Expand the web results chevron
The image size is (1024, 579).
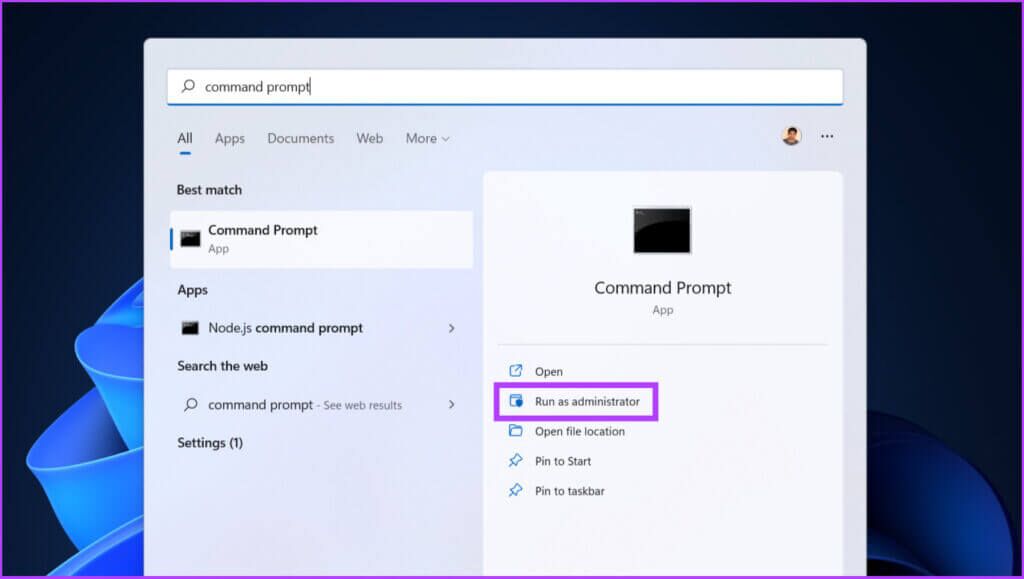[x=451, y=405]
